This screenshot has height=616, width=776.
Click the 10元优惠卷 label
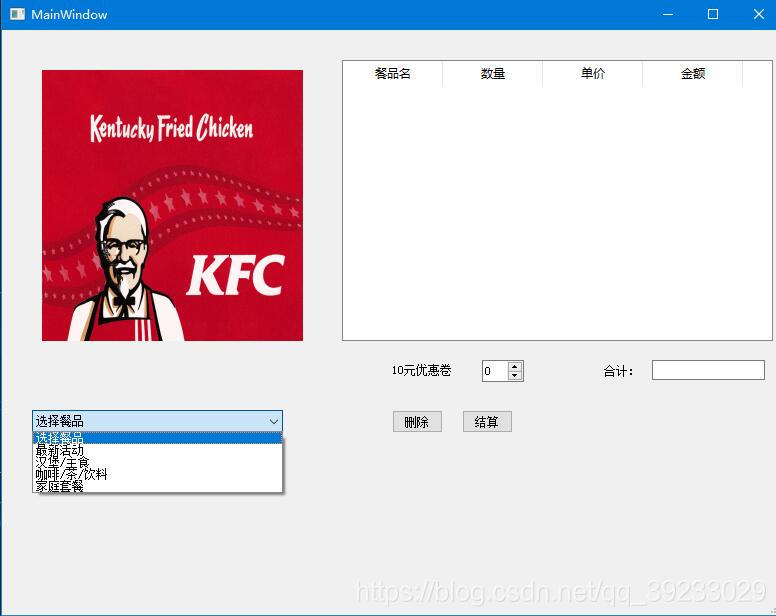[421, 370]
